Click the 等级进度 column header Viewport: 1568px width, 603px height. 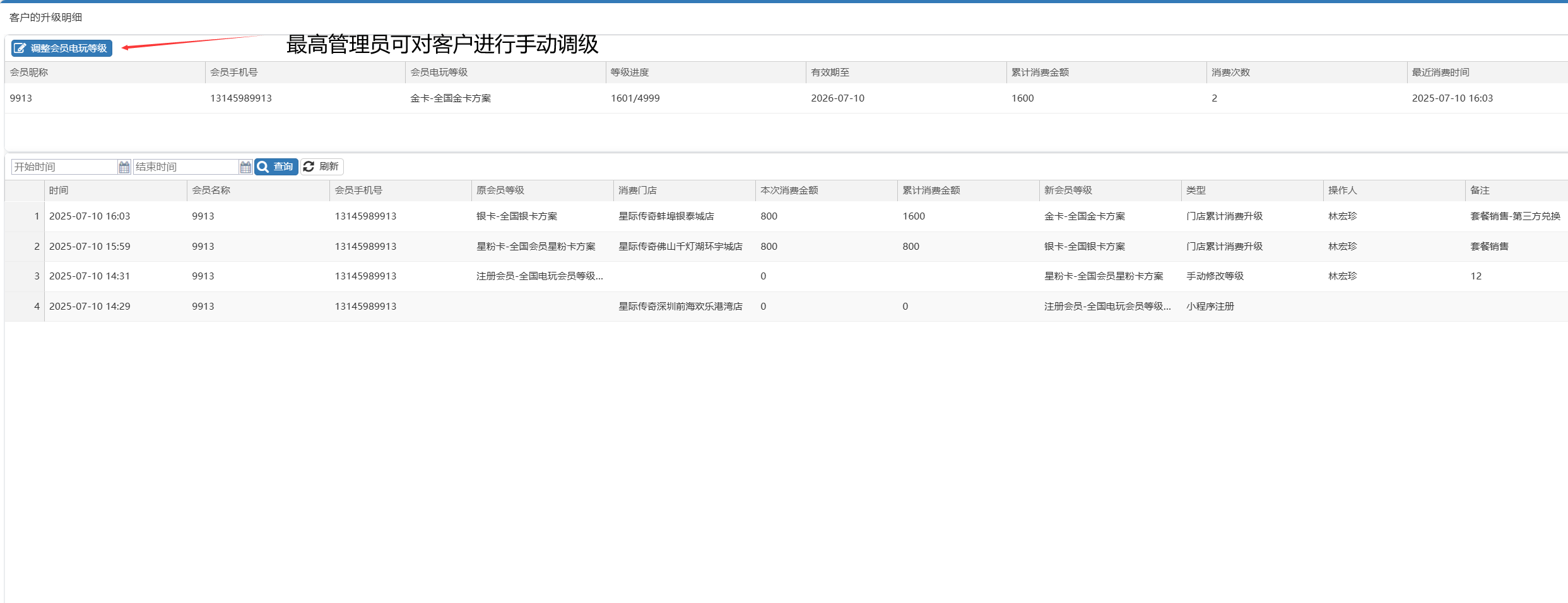coord(630,73)
